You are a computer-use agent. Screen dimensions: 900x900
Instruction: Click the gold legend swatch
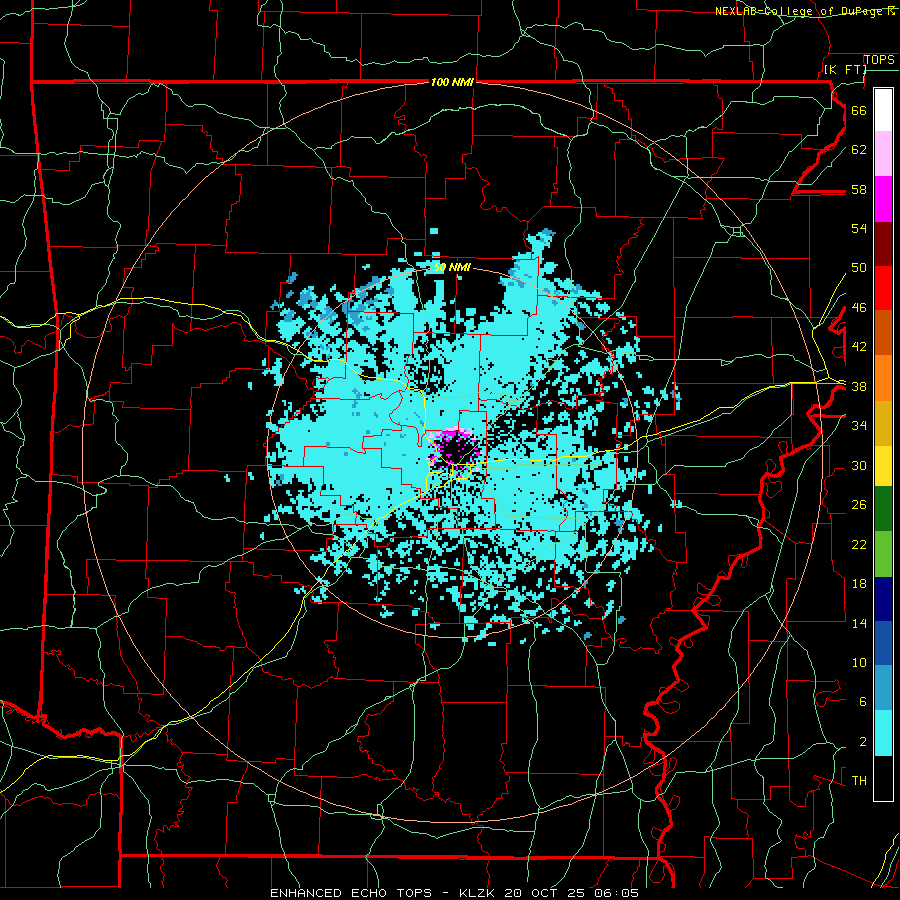point(883,423)
